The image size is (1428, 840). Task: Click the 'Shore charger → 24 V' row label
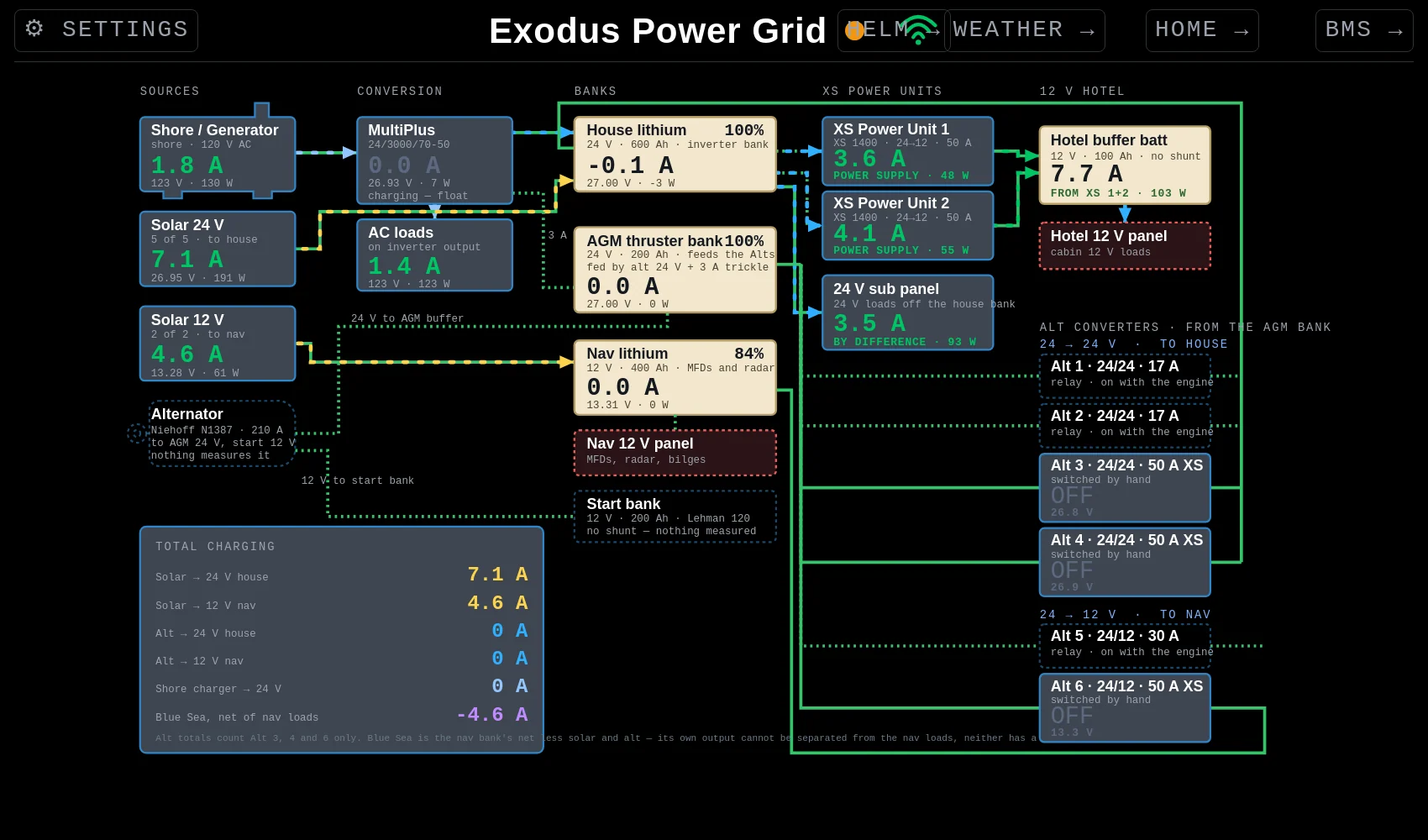218,689
